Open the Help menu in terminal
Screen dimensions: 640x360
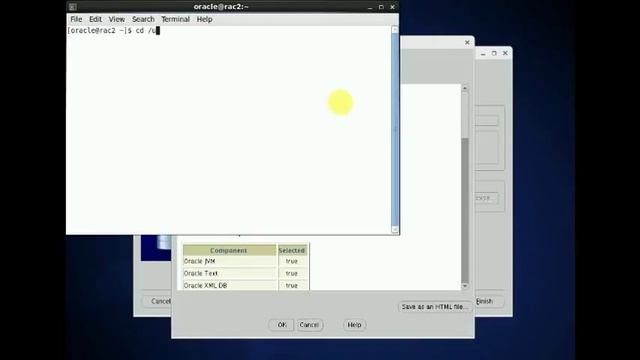pyautogui.click(x=204, y=19)
